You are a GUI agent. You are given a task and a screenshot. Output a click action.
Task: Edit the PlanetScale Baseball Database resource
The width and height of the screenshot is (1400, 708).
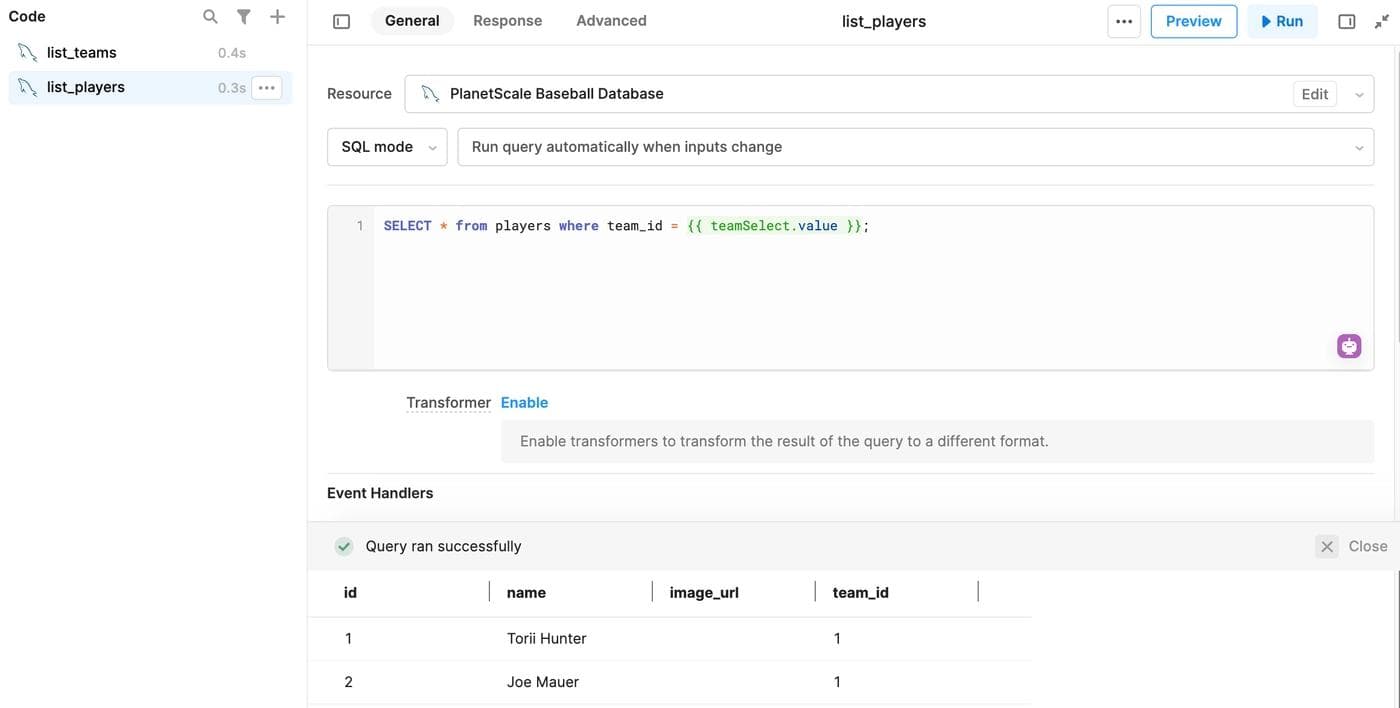tap(1314, 94)
